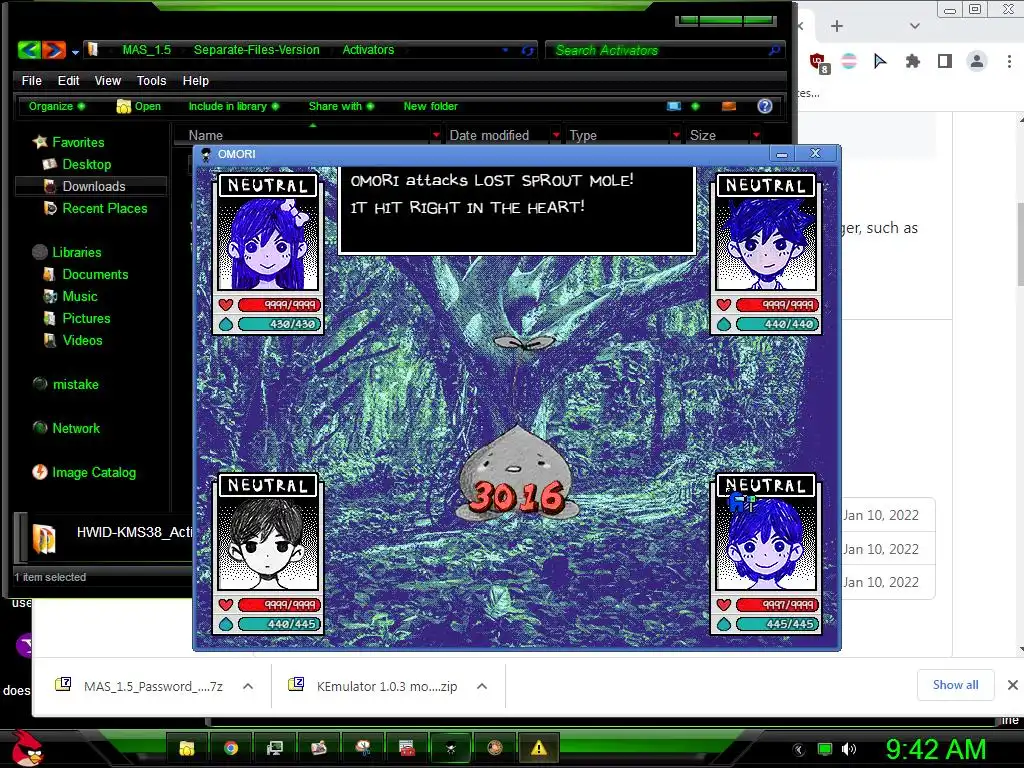Open Chrome's tab search chevron
This screenshot has width=1024, height=768.
pos(914,26)
